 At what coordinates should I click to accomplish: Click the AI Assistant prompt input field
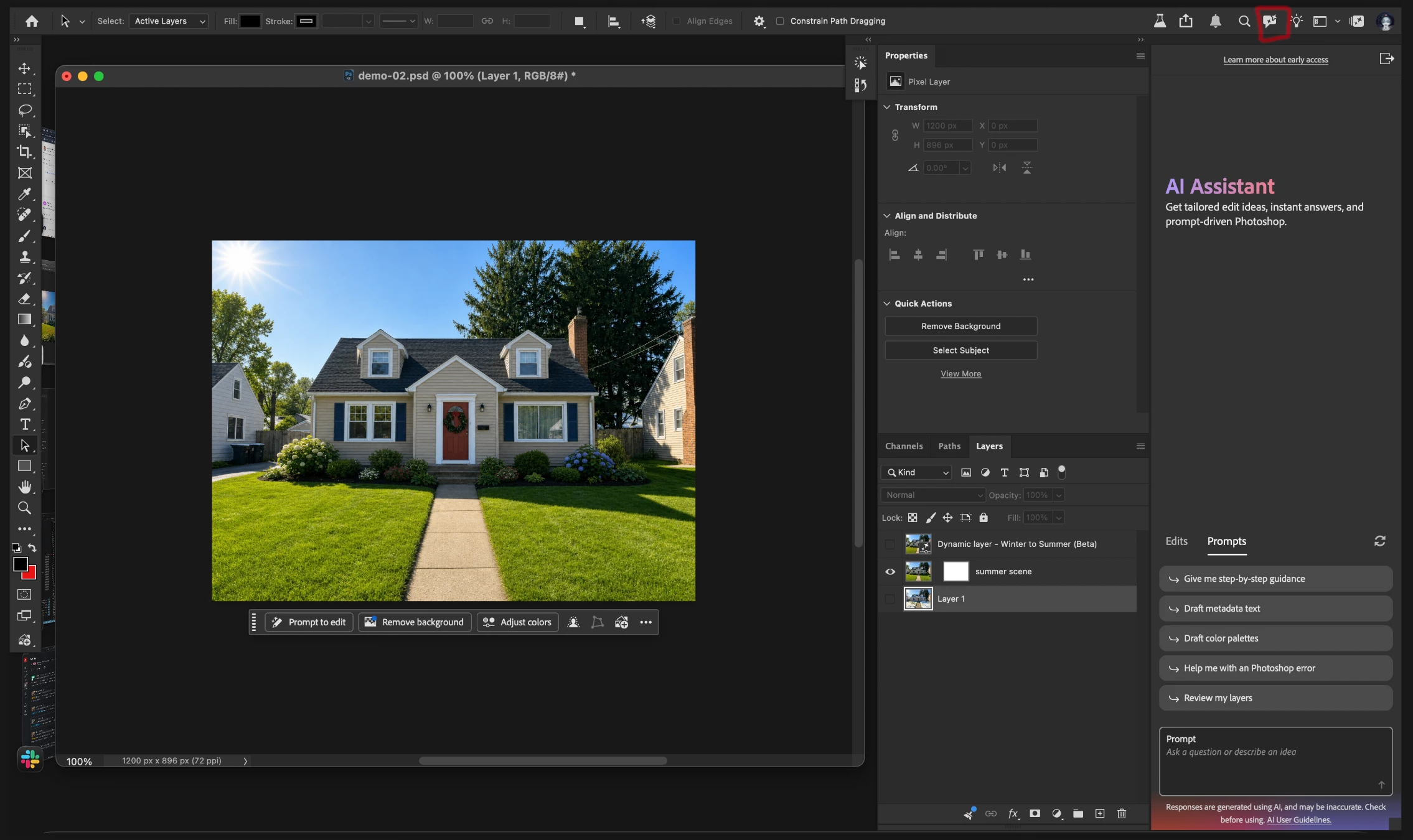point(1275,760)
